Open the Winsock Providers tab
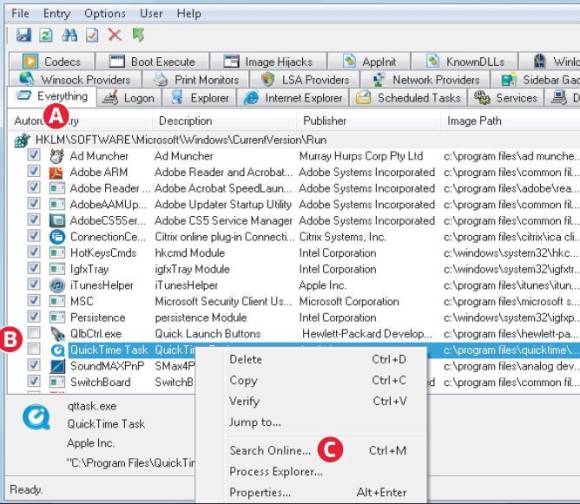This screenshot has width=580, height=504. tap(75, 80)
